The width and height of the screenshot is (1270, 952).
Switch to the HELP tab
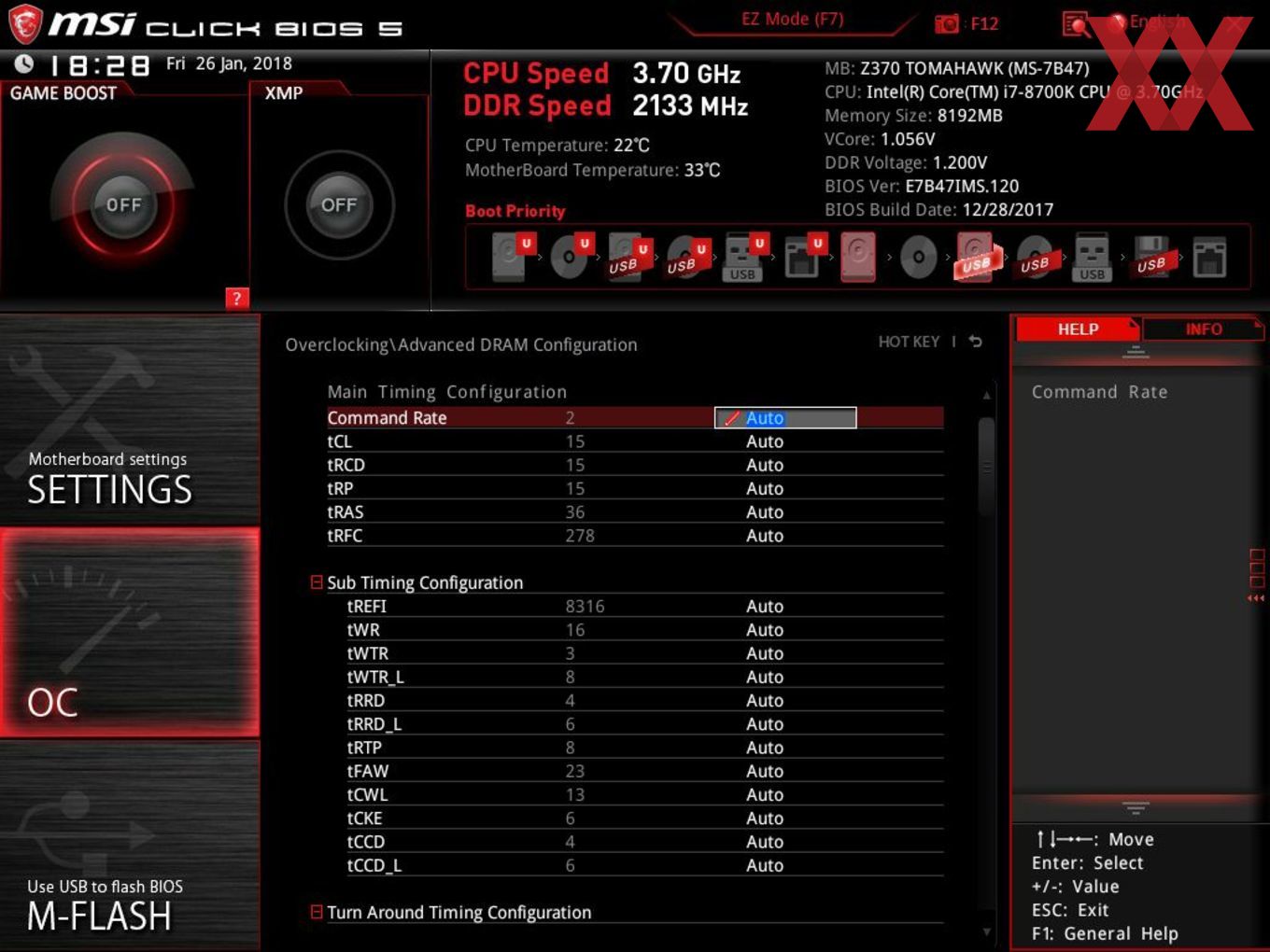tap(1078, 329)
